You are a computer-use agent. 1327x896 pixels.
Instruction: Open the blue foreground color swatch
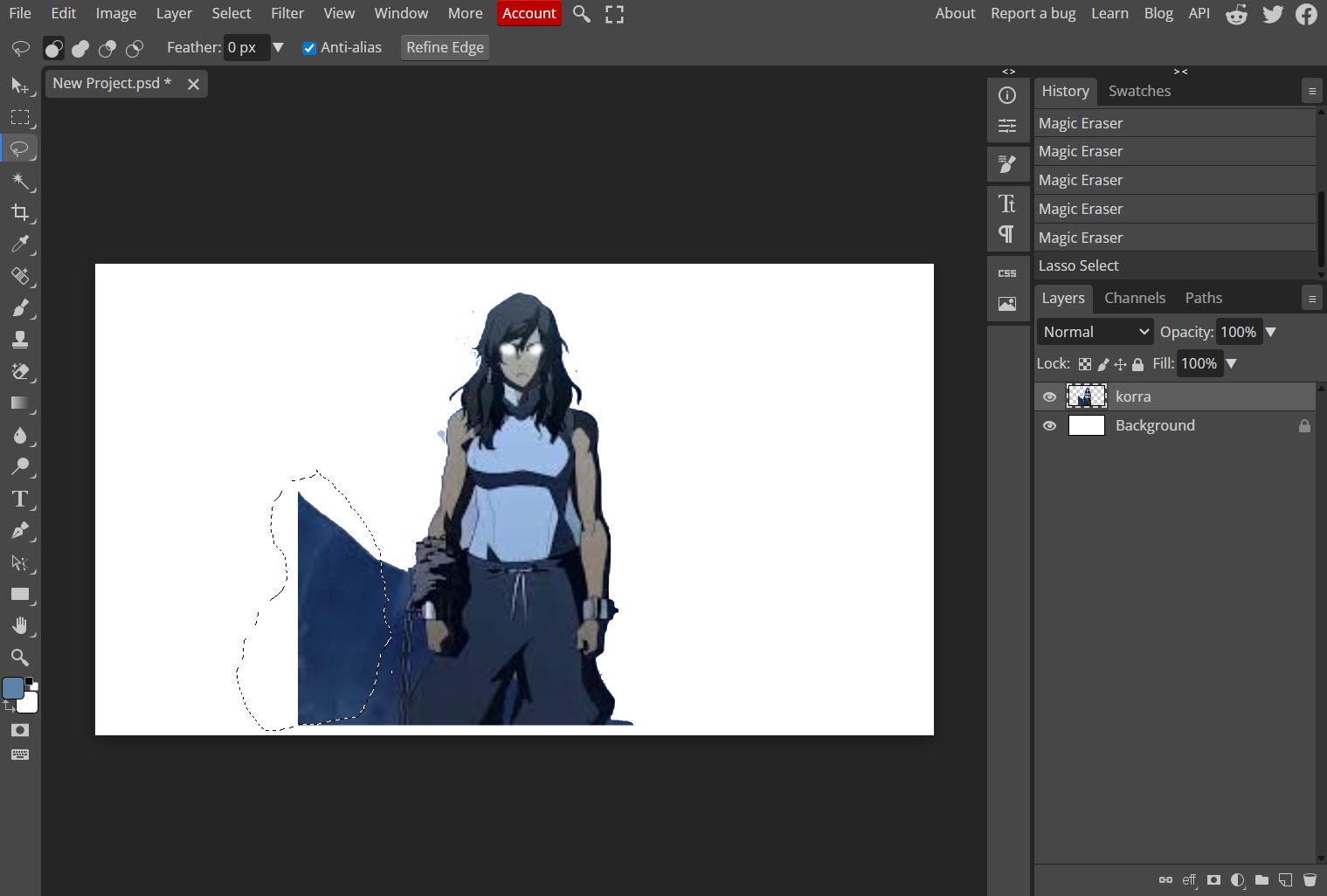(x=13, y=688)
